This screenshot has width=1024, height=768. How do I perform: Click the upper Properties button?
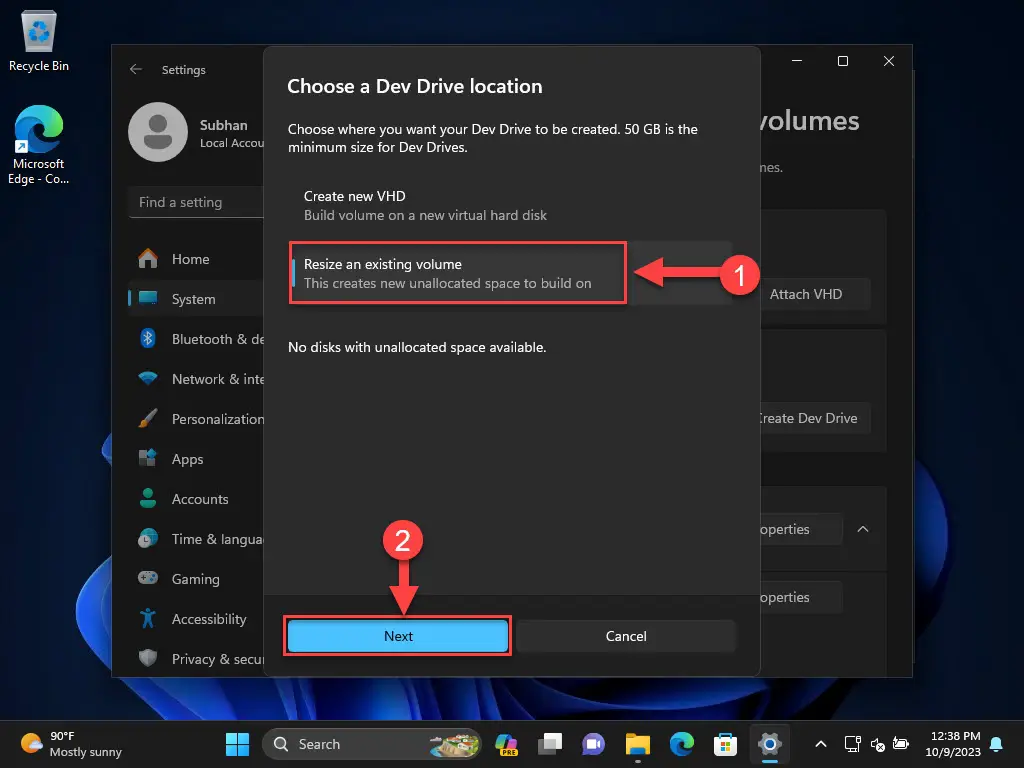point(801,529)
